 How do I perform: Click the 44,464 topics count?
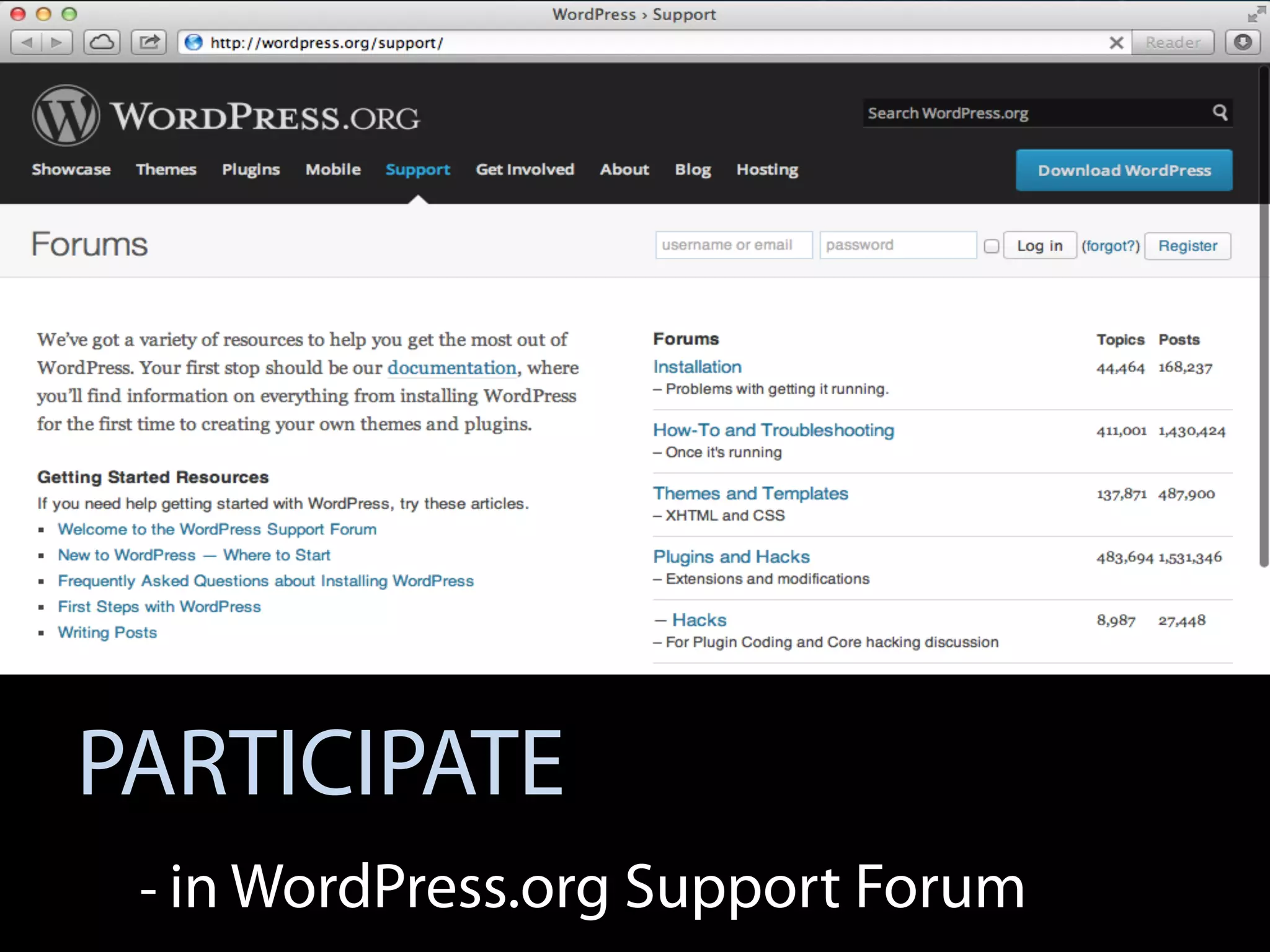click(x=1120, y=368)
